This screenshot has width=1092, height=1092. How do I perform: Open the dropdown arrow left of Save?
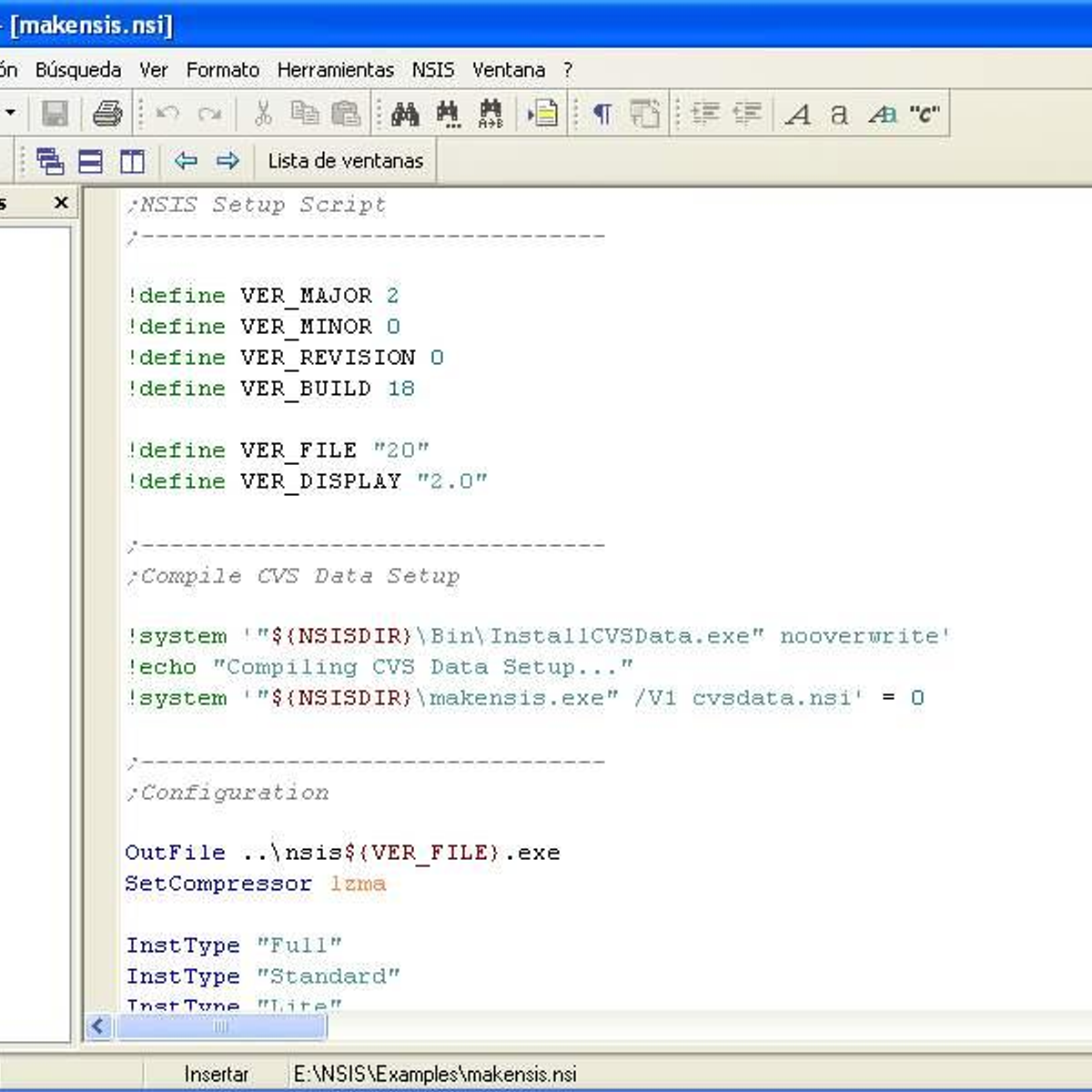11,114
